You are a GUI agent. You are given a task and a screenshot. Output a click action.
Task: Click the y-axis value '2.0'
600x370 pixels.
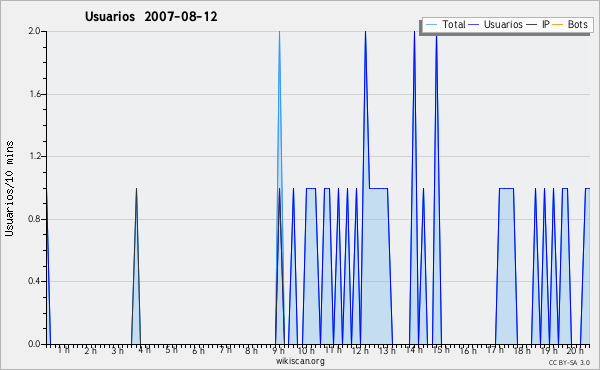pyautogui.click(x=34, y=31)
